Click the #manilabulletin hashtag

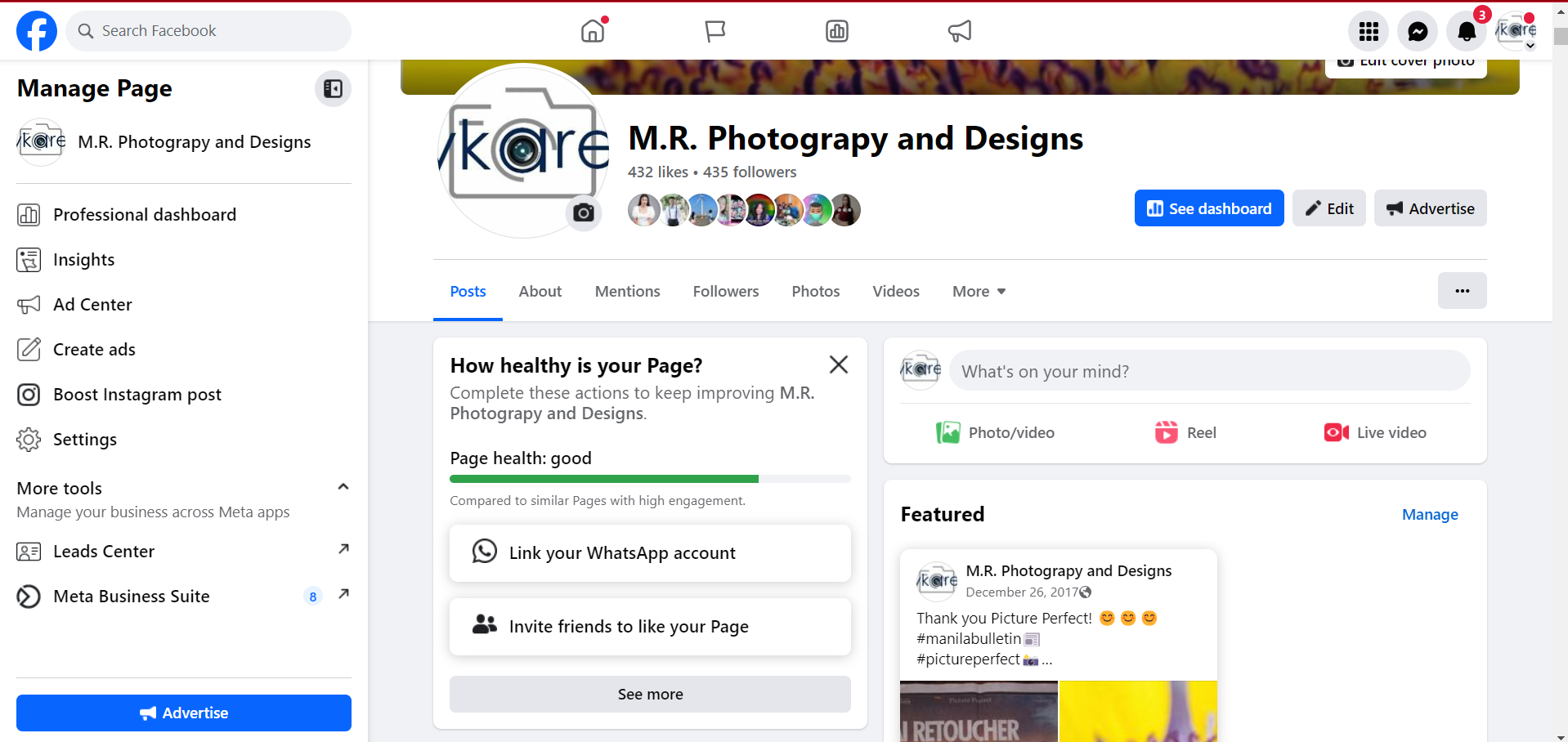[x=969, y=639]
